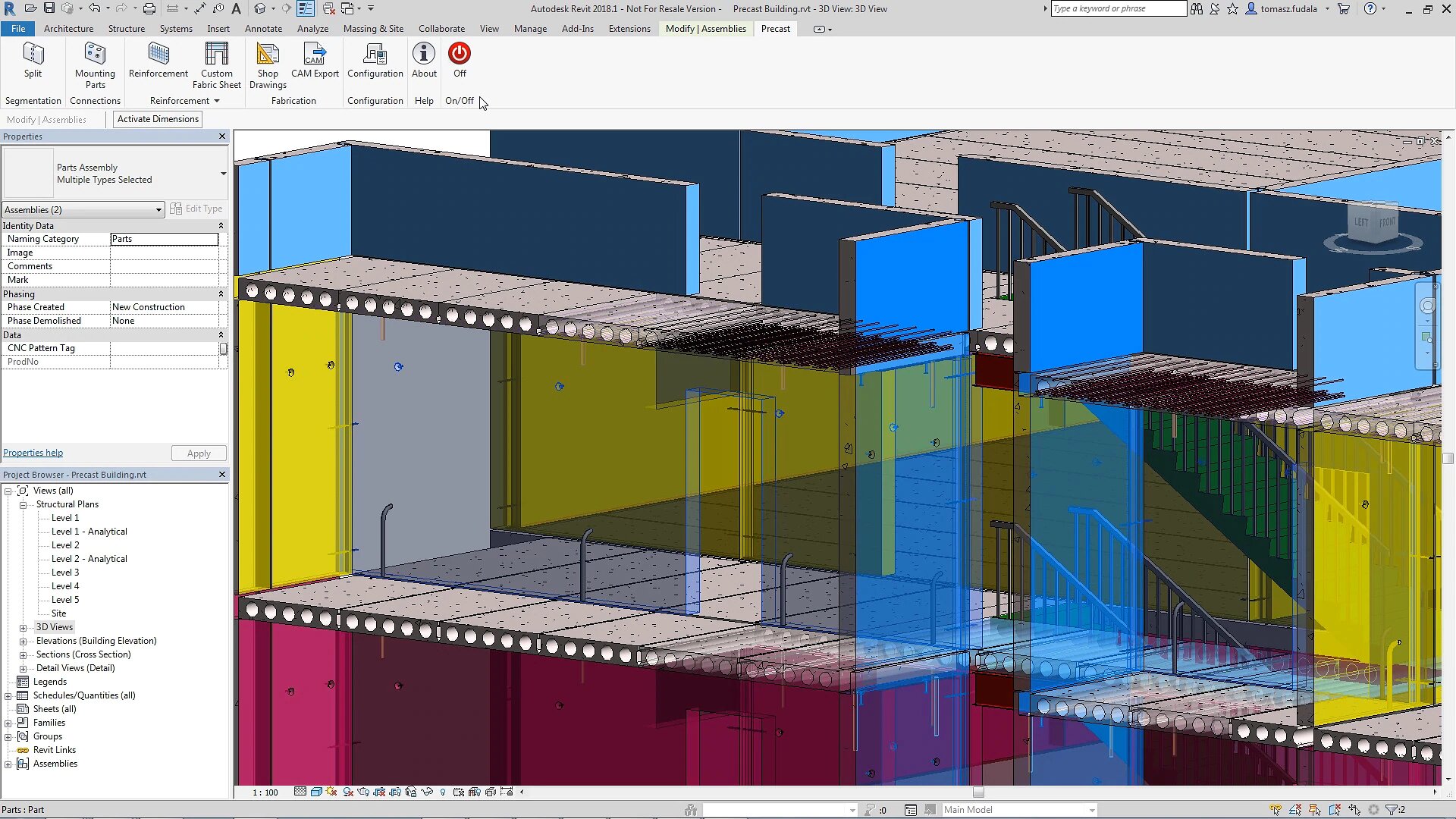Select the Precast ribbon tab
The height and width of the screenshot is (819, 1456).
point(775,28)
